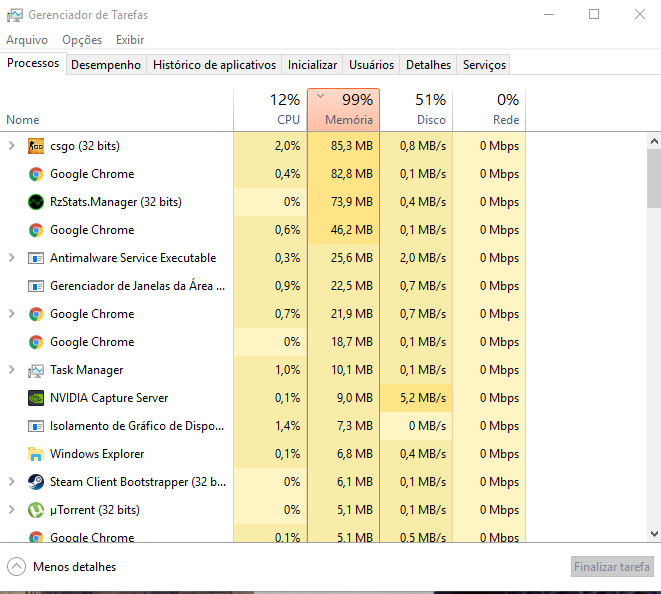Switch to the Serviços tab
661x594 pixels.
[x=484, y=65]
